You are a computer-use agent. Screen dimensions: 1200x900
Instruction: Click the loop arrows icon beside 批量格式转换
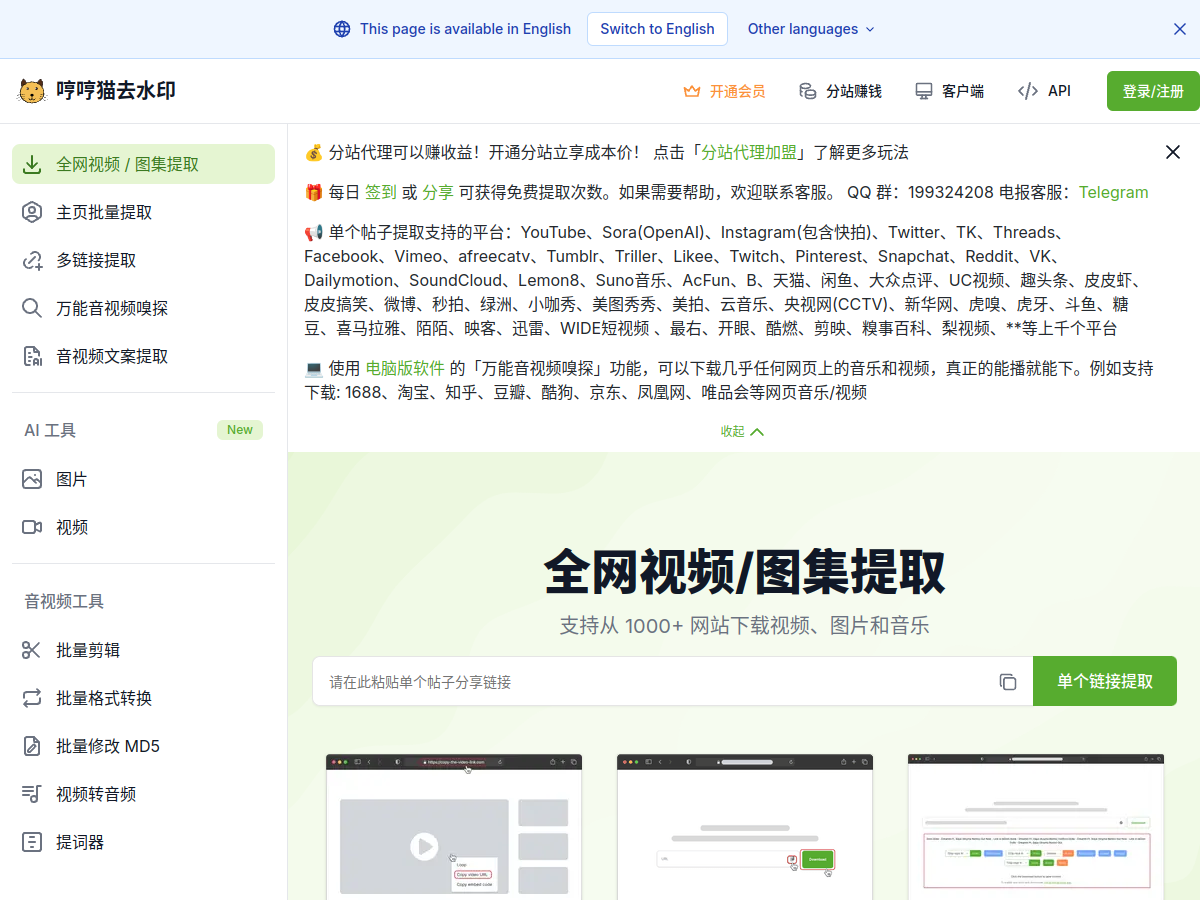click(32, 698)
